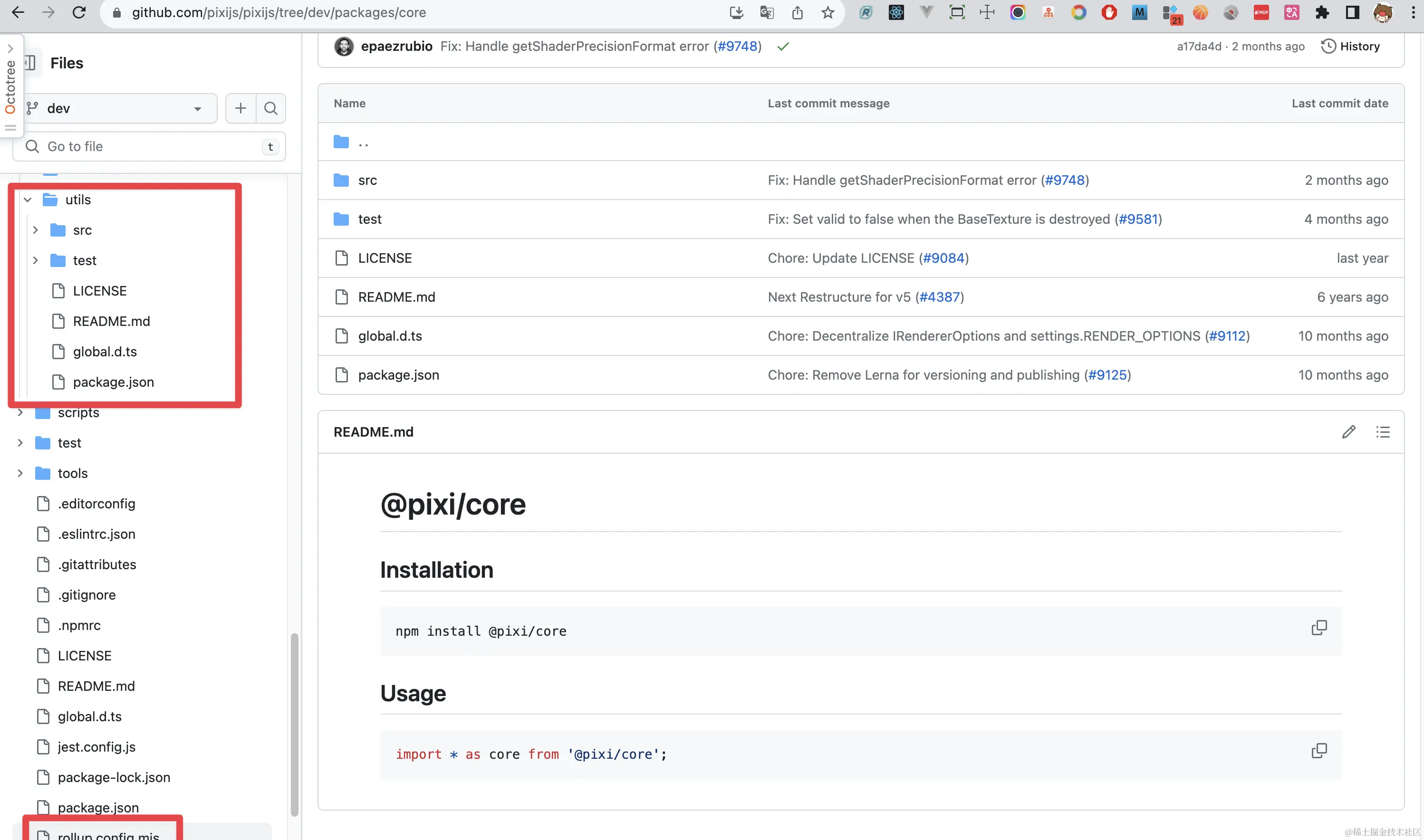Expand the src folder under utils
This screenshot has width=1424, height=840.
point(35,230)
